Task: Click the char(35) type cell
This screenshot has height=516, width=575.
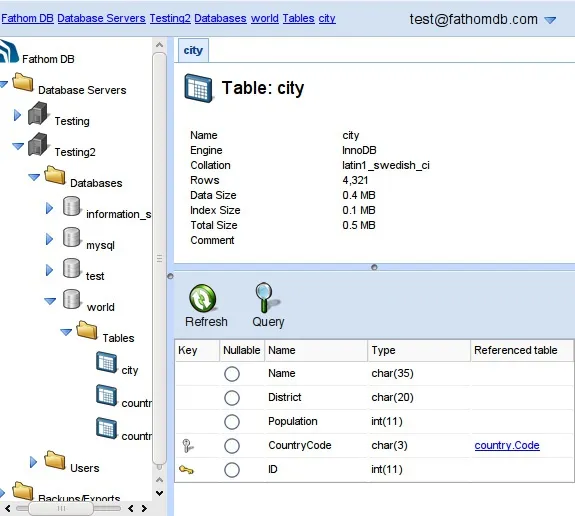Action: coord(392,373)
